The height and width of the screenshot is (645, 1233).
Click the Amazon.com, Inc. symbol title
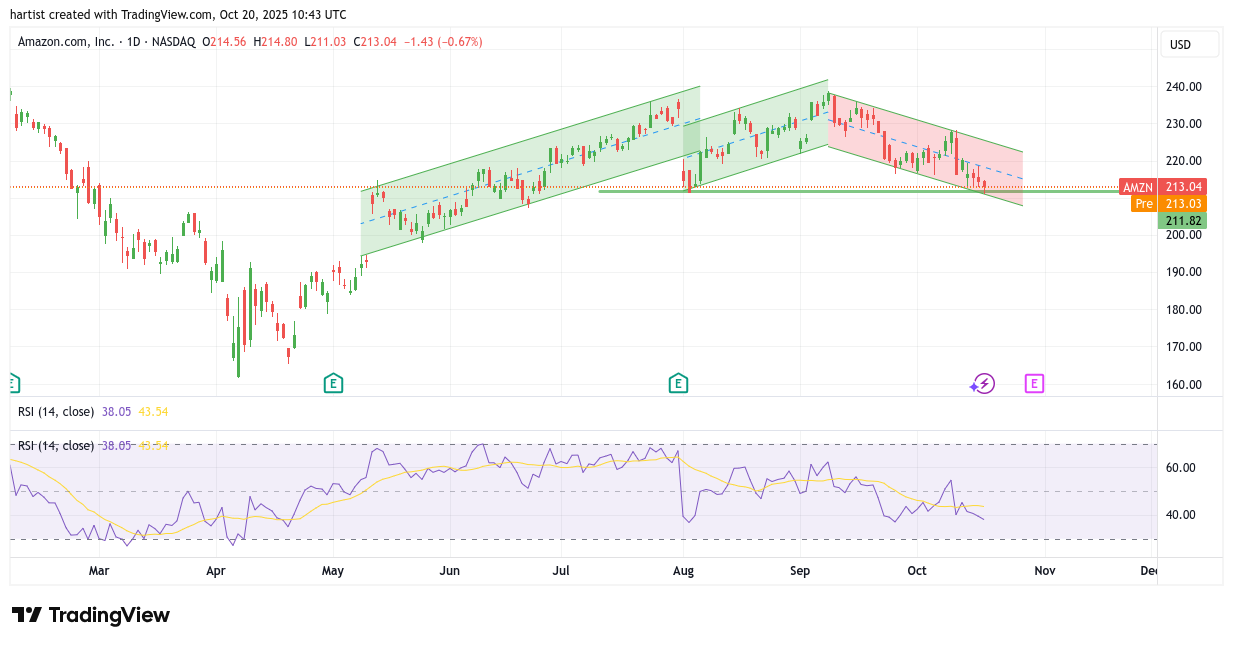pos(66,42)
